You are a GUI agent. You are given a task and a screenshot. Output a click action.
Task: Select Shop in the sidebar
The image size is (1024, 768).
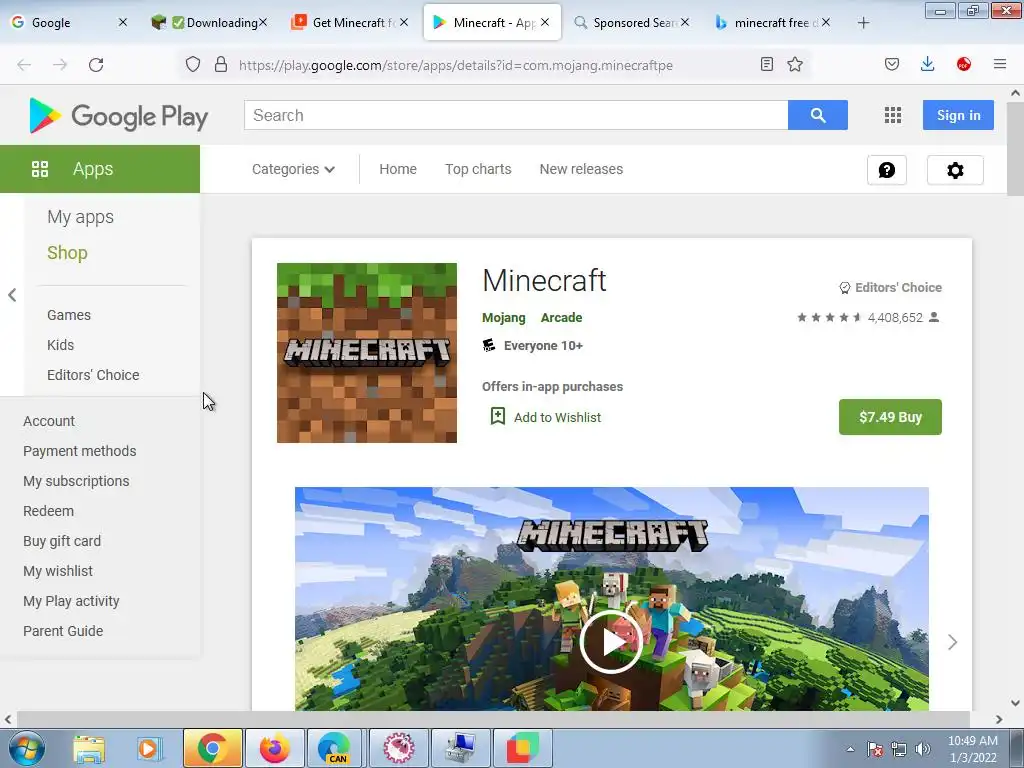(x=67, y=253)
